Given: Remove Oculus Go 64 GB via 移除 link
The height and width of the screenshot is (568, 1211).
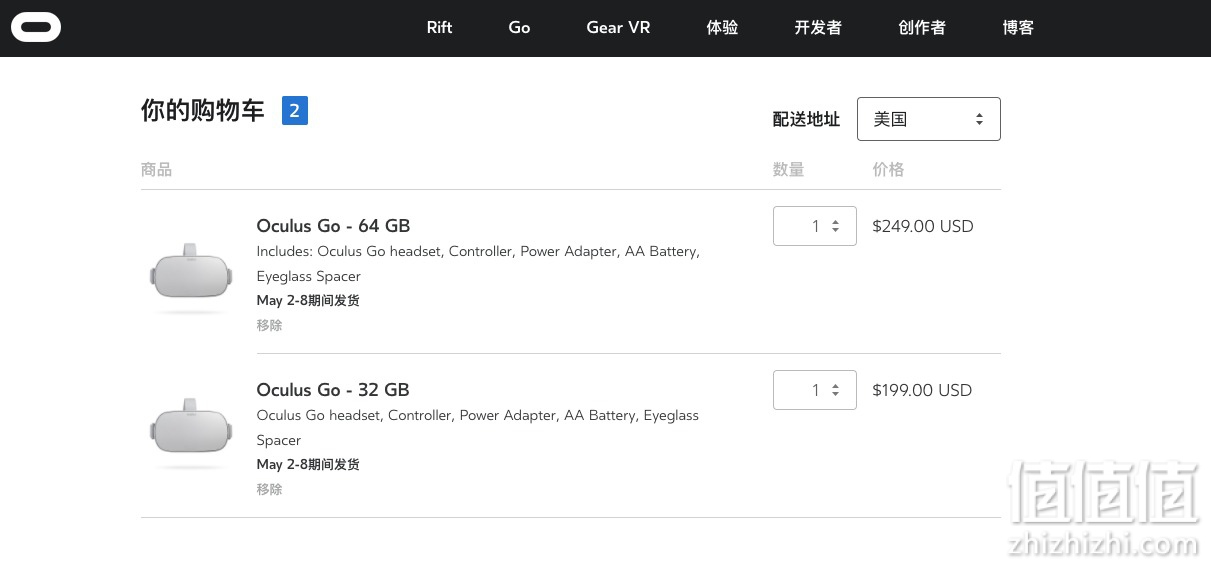Looking at the screenshot, I should click(x=269, y=325).
